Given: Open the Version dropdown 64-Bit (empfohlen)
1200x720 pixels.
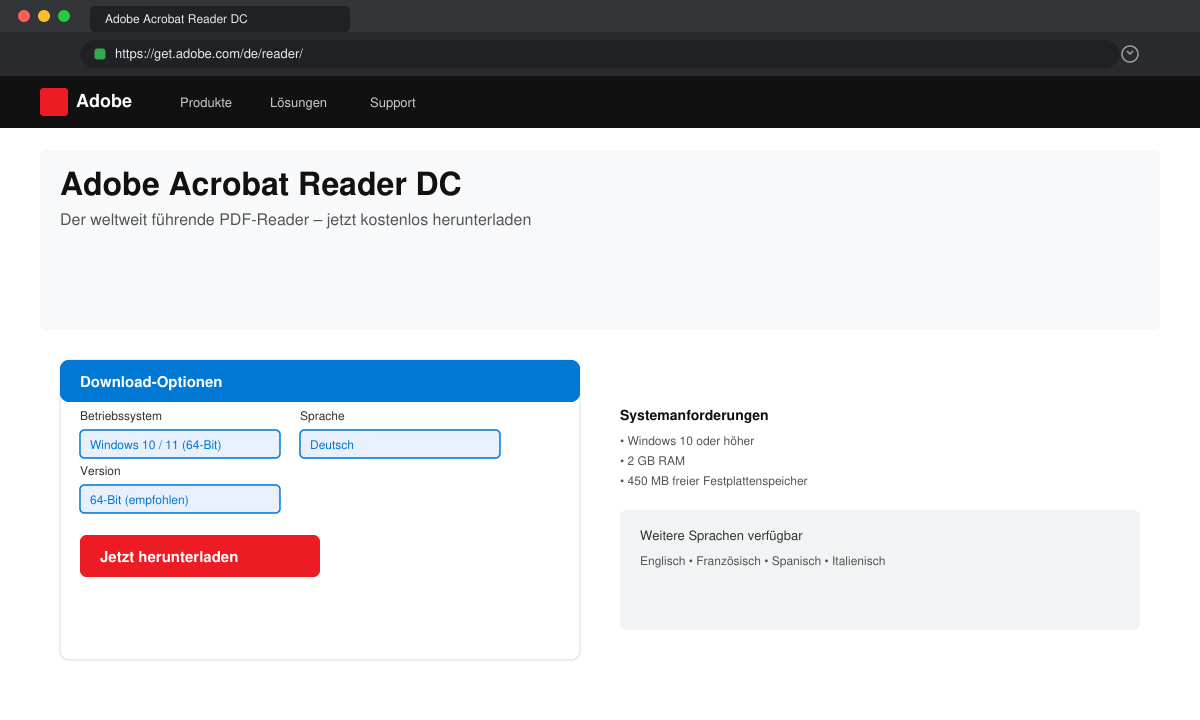Looking at the screenshot, I should click(x=180, y=499).
